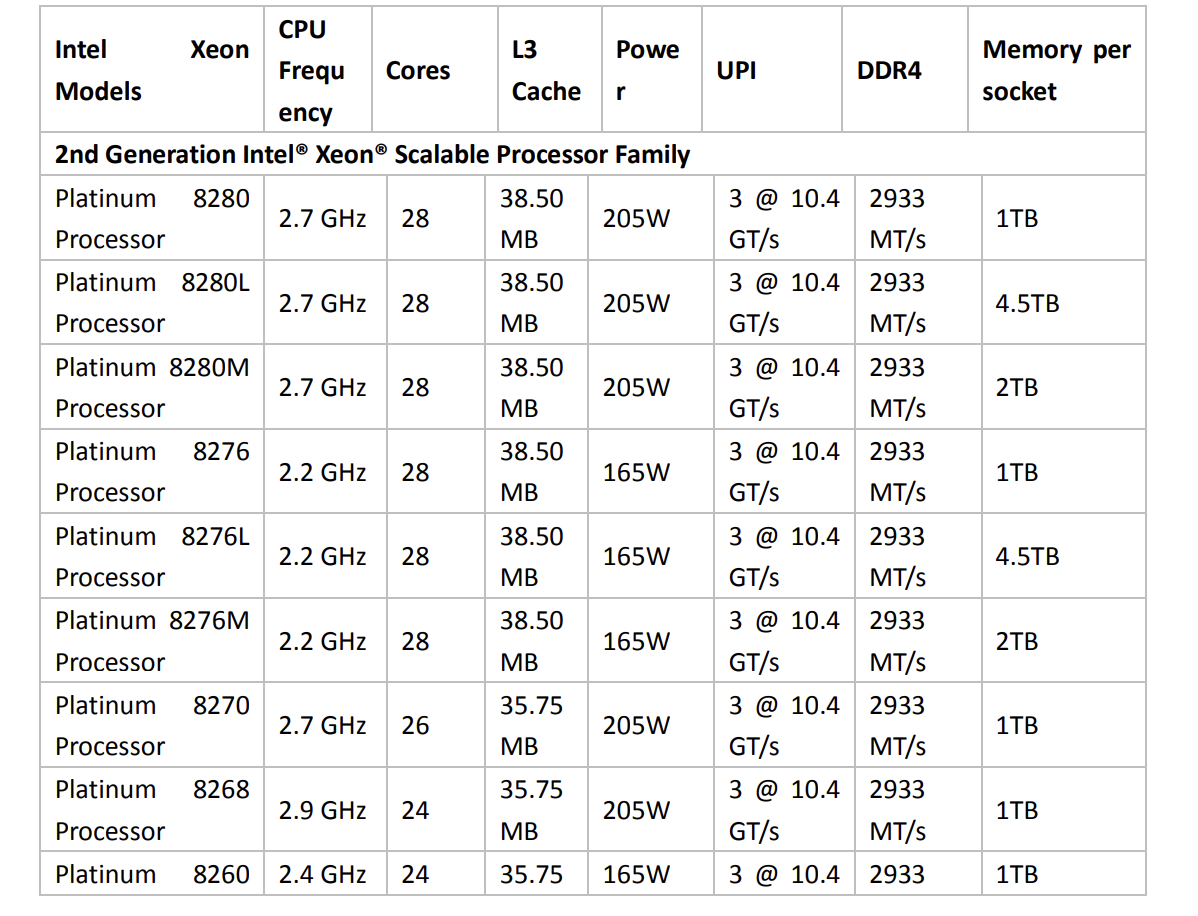Click the Platinum 8276 Processor cell

point(152,472)
